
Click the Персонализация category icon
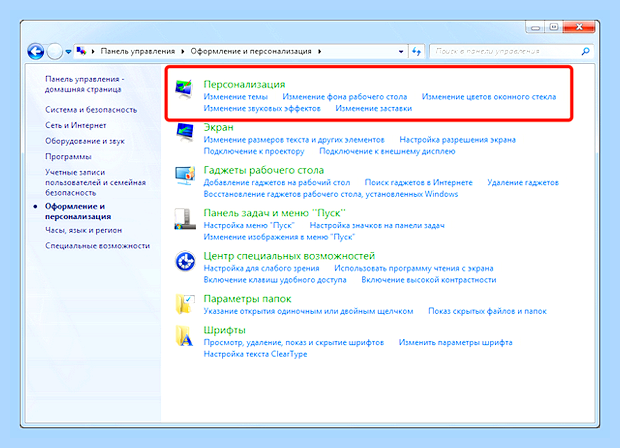tap(184, 89)
